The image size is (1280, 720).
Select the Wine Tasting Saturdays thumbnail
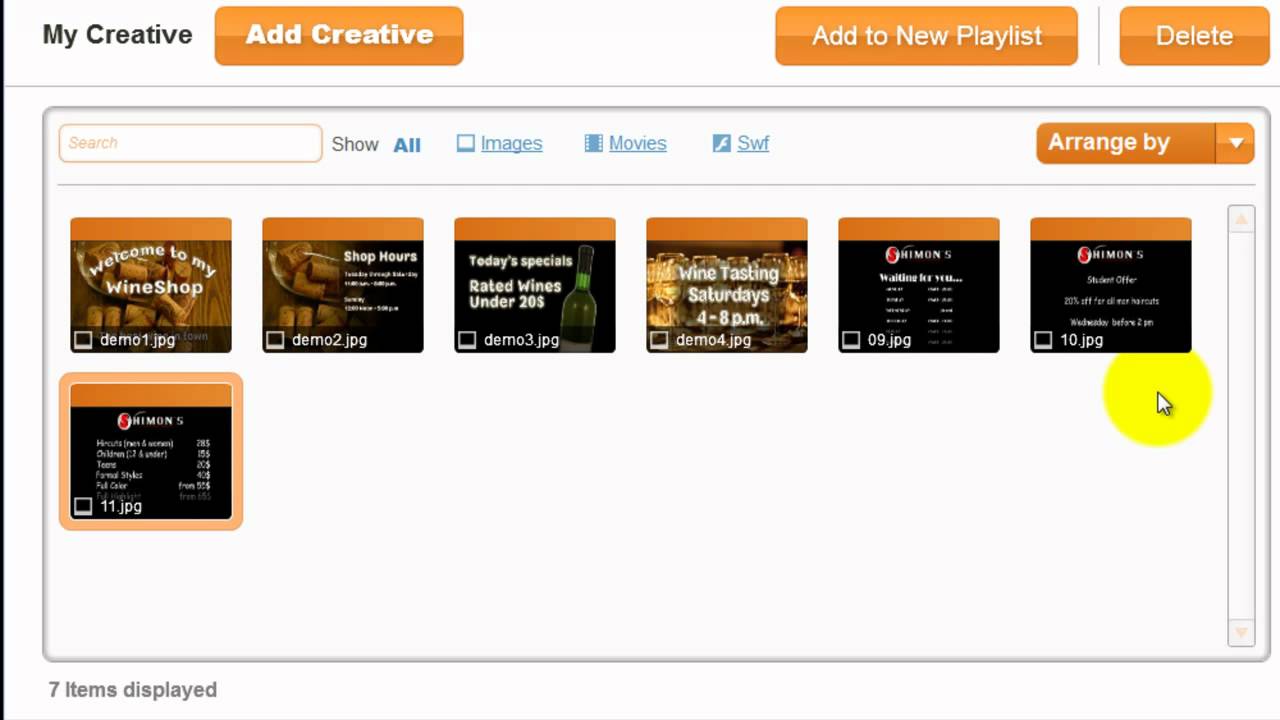[x=727, y=285]
